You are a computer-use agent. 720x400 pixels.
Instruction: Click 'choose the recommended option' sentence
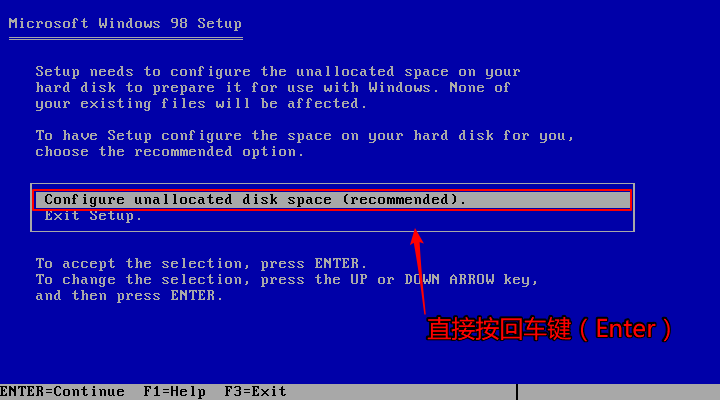pyautogui.click(x=169, y=152)
